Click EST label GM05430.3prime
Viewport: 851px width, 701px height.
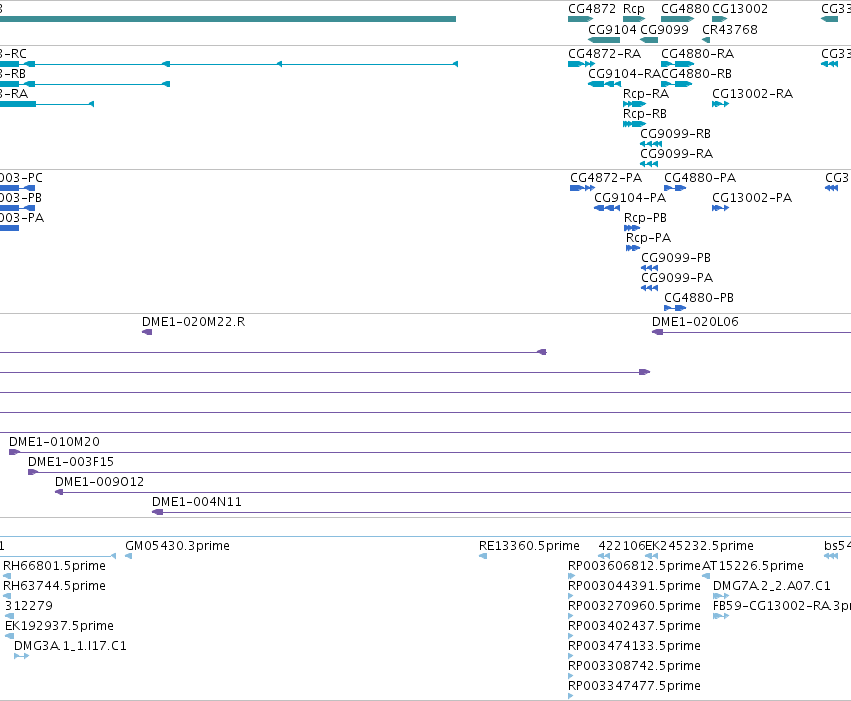(x=177, y=546)
